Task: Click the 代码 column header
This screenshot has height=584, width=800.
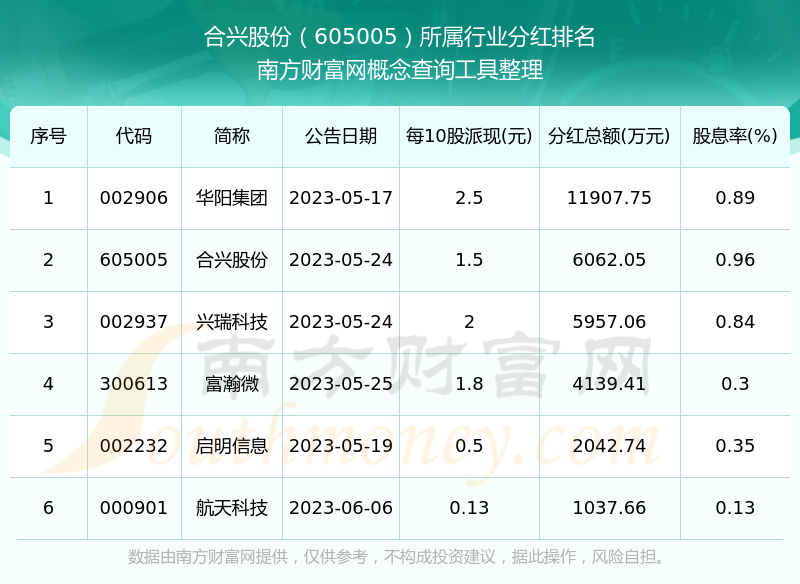Action: (x=134, y=136)
